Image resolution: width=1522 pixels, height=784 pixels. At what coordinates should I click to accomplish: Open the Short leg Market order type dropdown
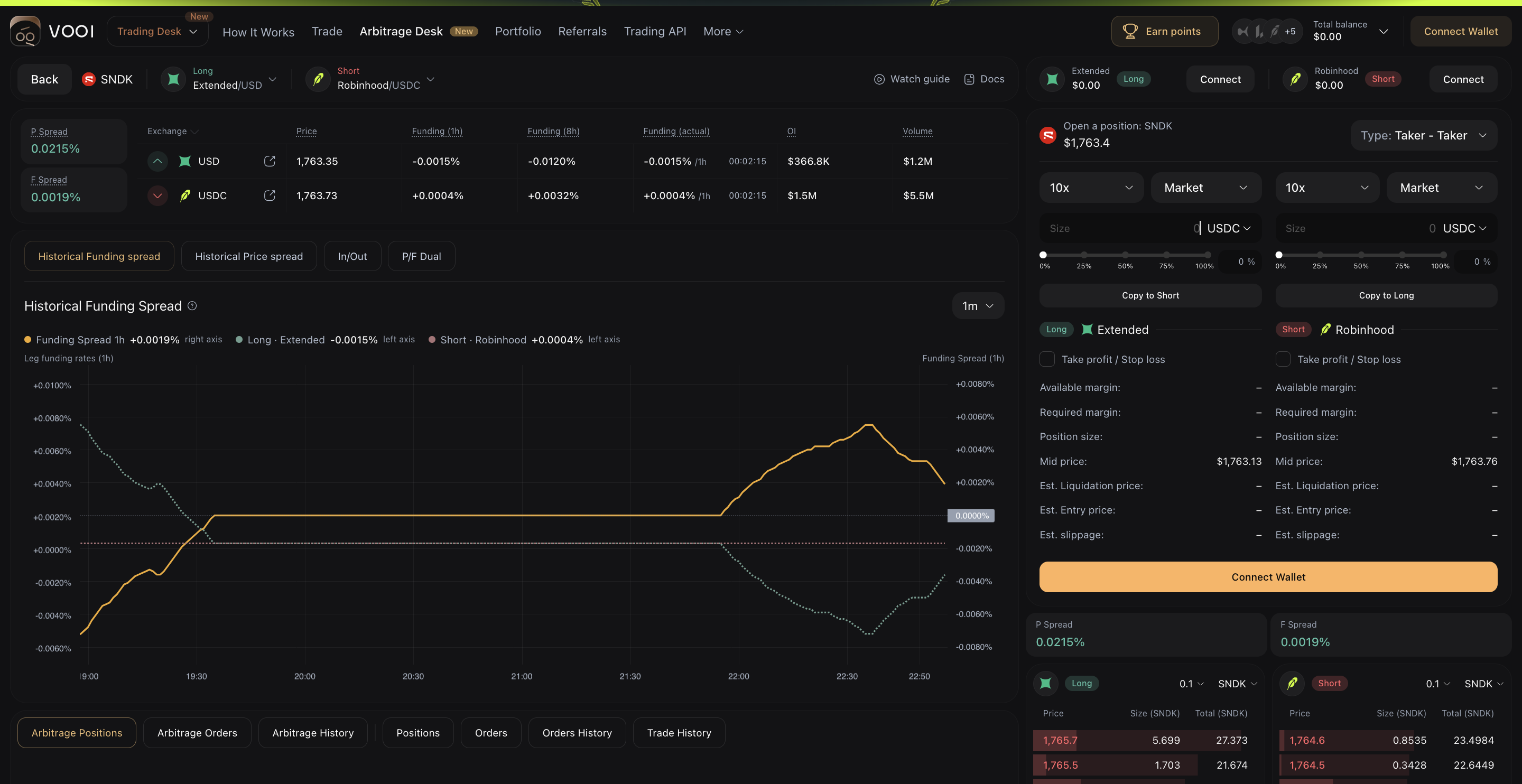click(x=1442, y=188)
